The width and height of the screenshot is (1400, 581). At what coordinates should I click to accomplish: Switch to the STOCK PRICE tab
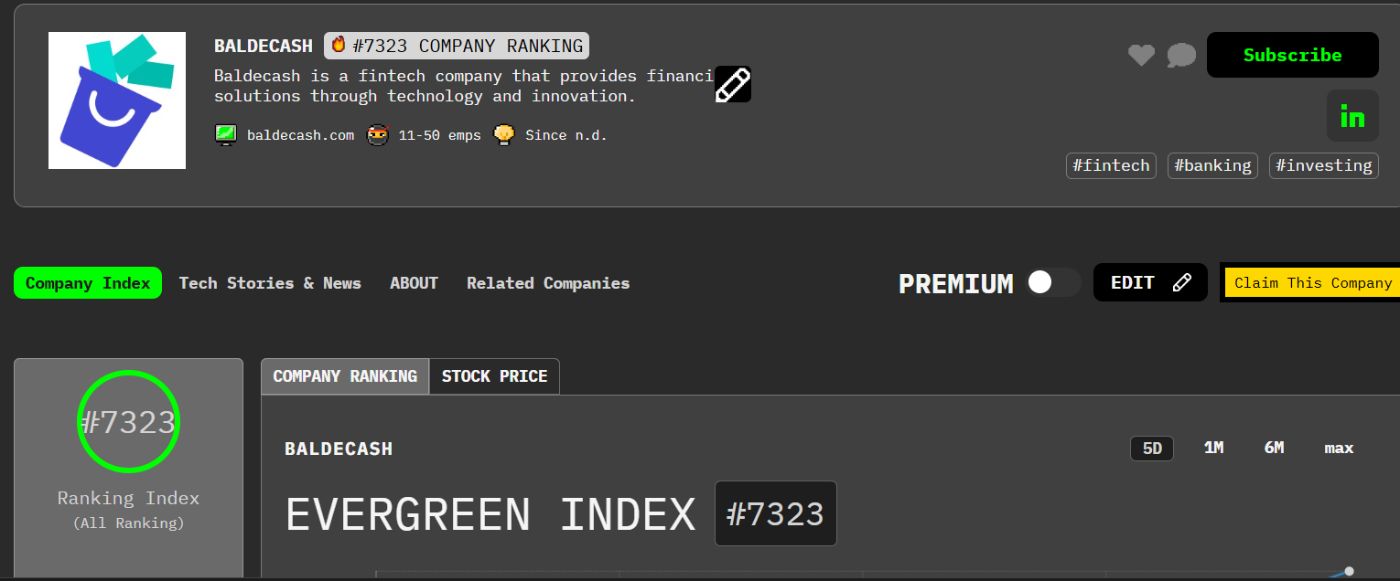[494, 376]
